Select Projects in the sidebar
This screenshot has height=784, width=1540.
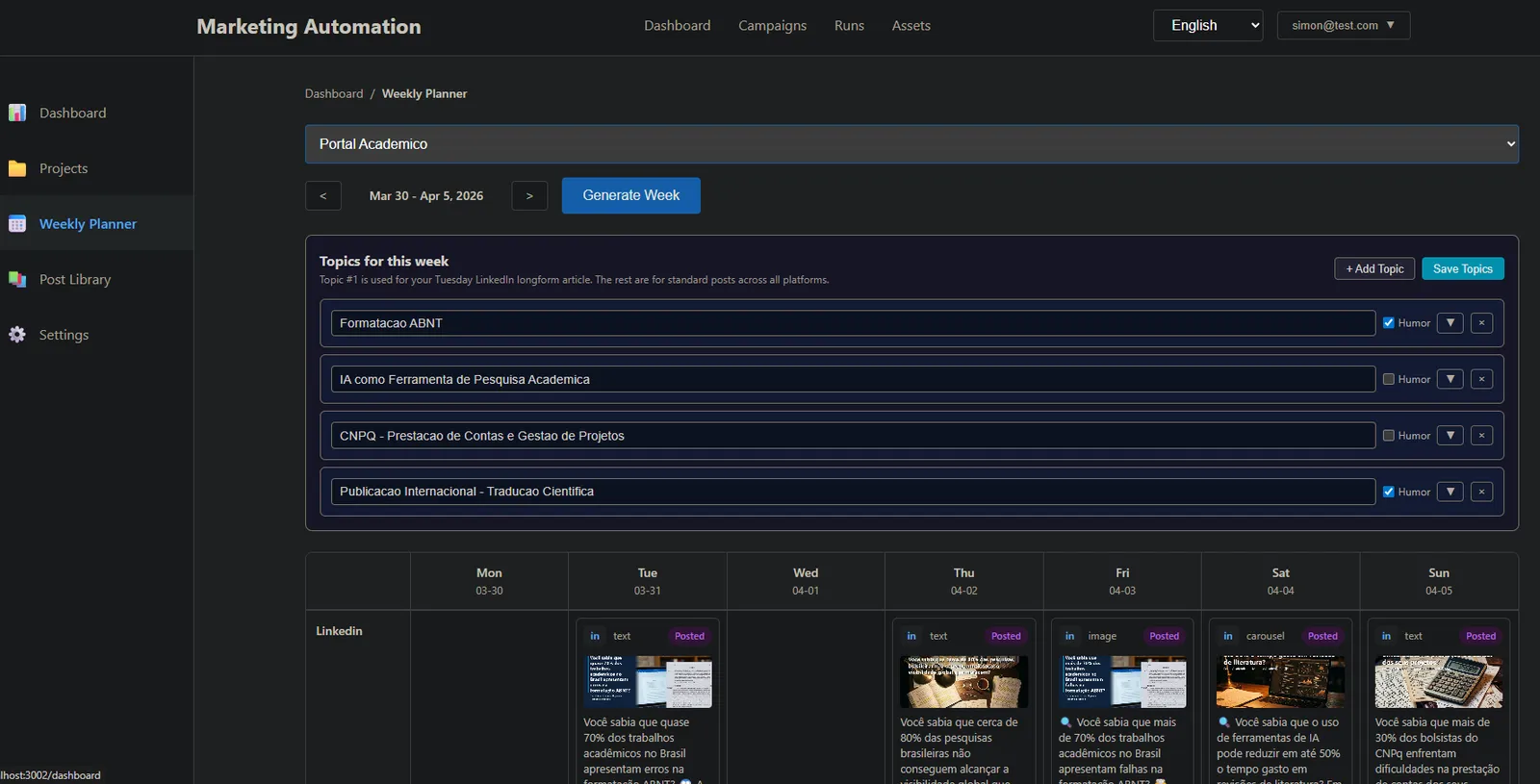96,168
